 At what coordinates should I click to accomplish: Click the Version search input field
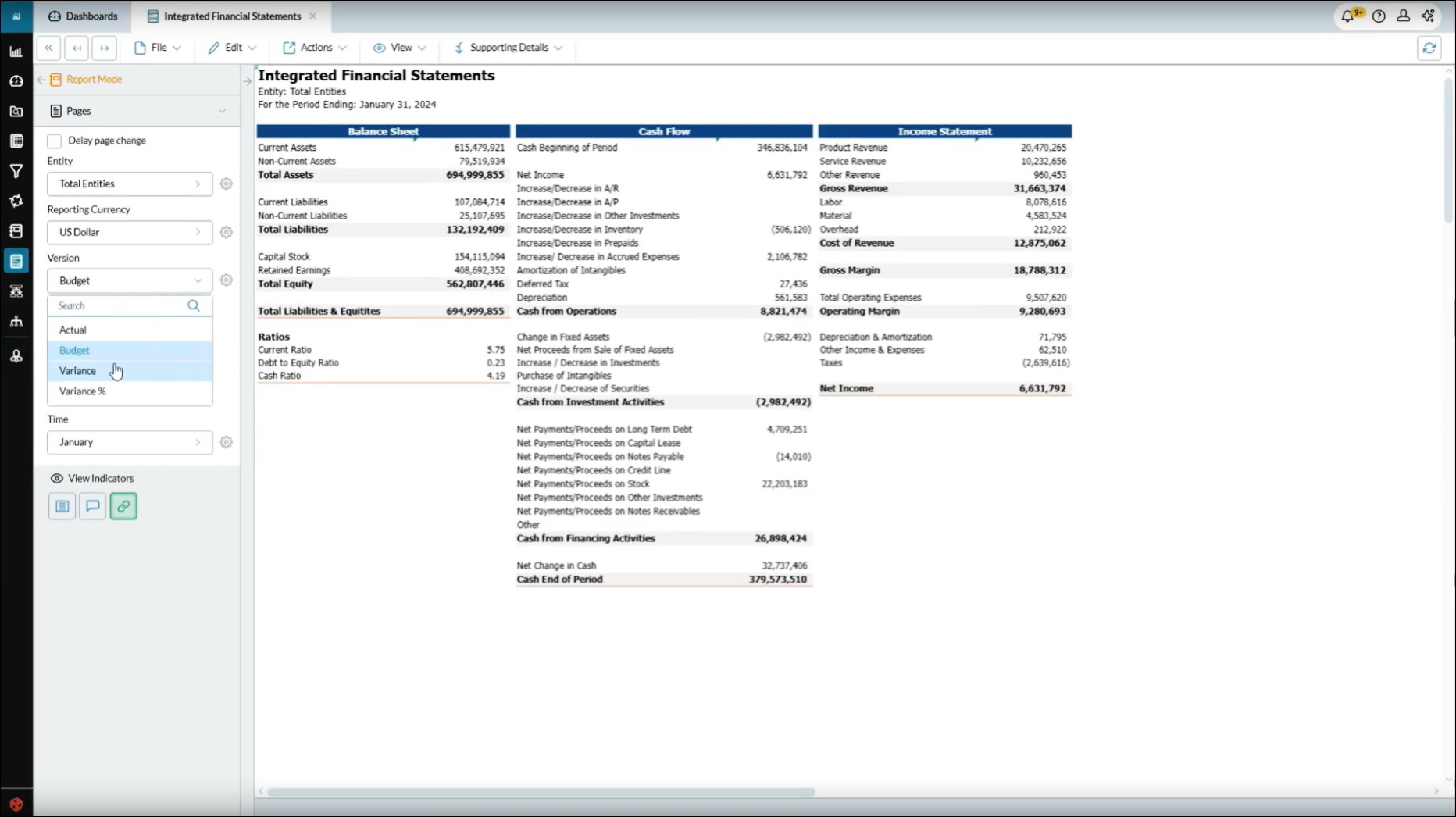[117, 306]
